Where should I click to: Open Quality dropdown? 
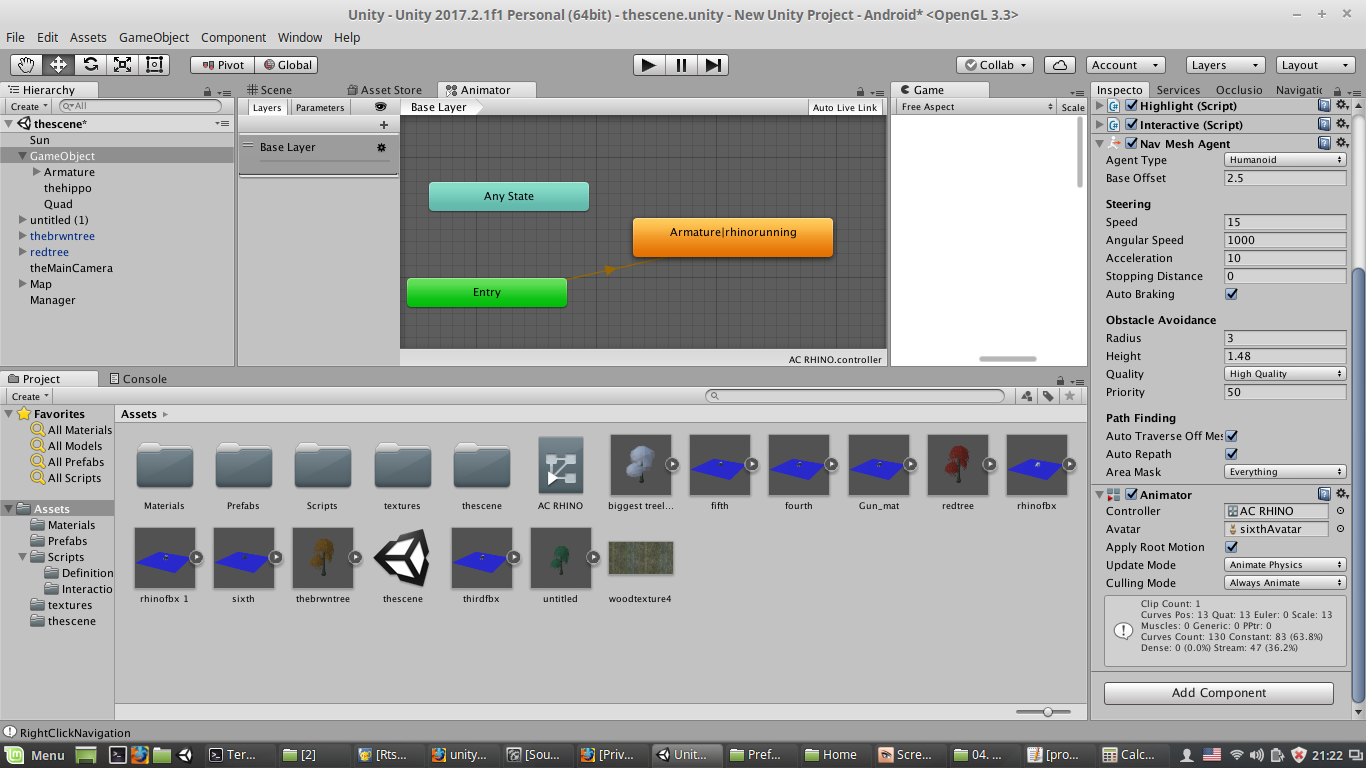click(1286, 374)
